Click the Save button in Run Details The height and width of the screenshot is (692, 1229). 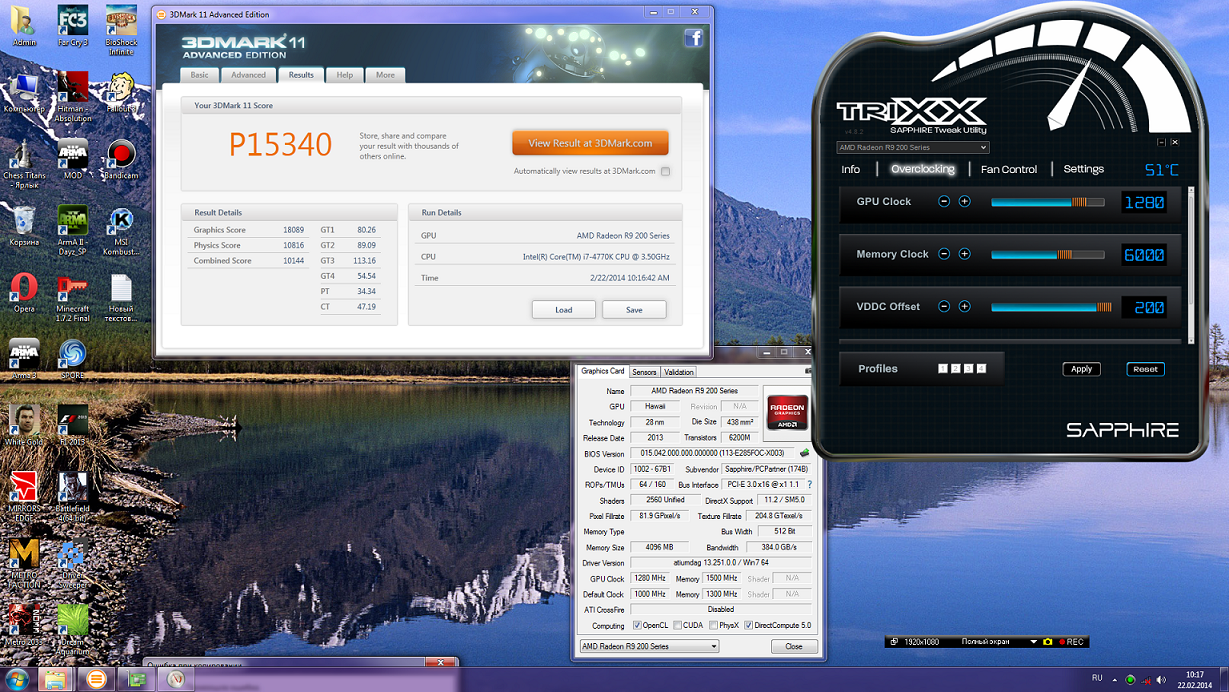click(634, 309)
